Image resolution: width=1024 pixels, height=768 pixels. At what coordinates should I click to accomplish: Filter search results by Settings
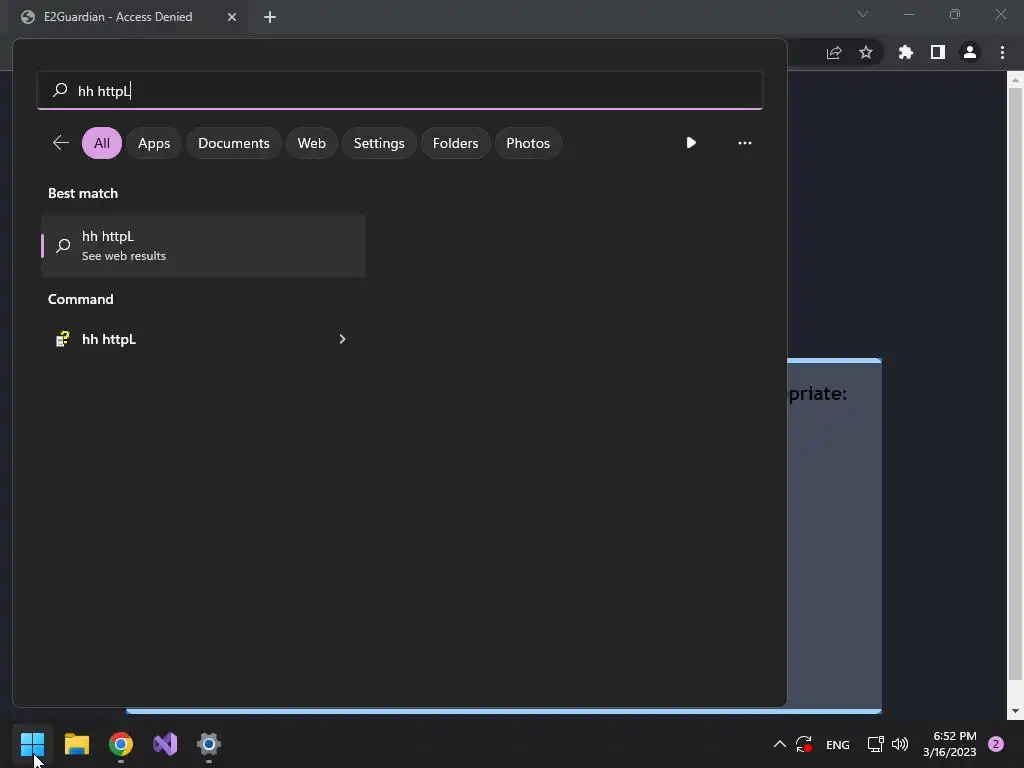(379, 143)
